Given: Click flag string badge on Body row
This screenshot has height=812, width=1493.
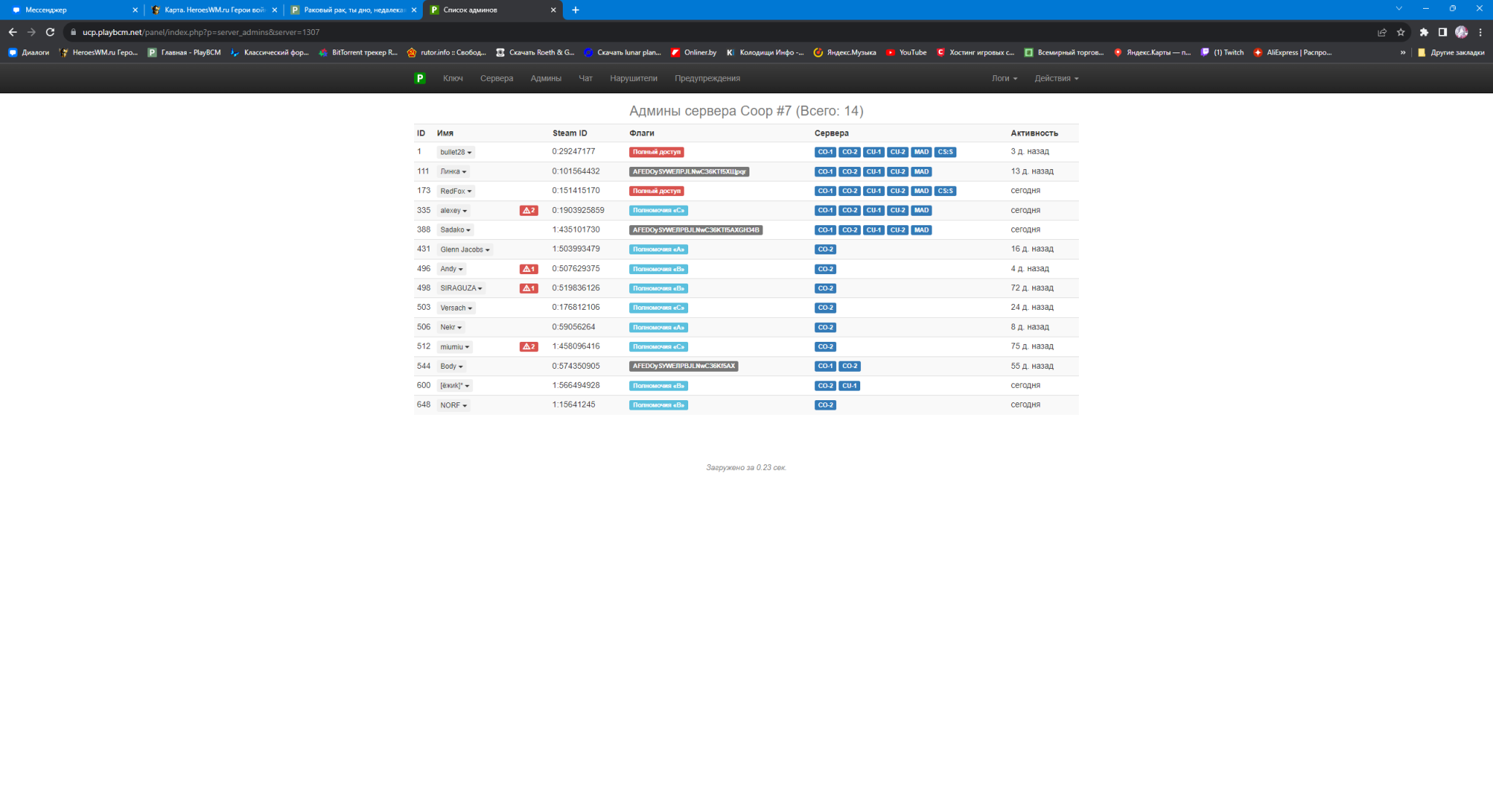Looking at the screenshot, I should [x=683, y=367].
